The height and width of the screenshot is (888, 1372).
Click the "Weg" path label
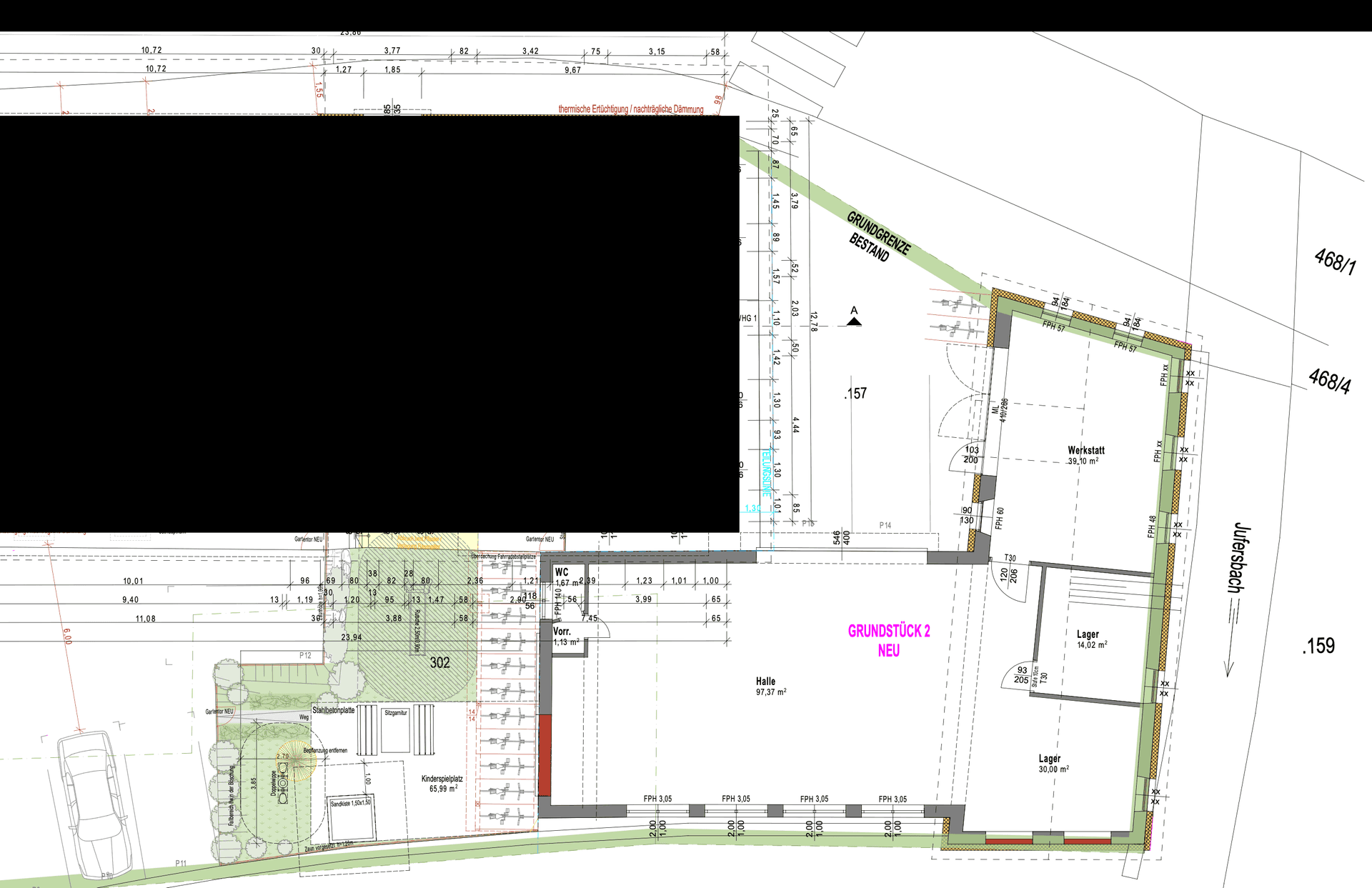(x=304, y=717)
